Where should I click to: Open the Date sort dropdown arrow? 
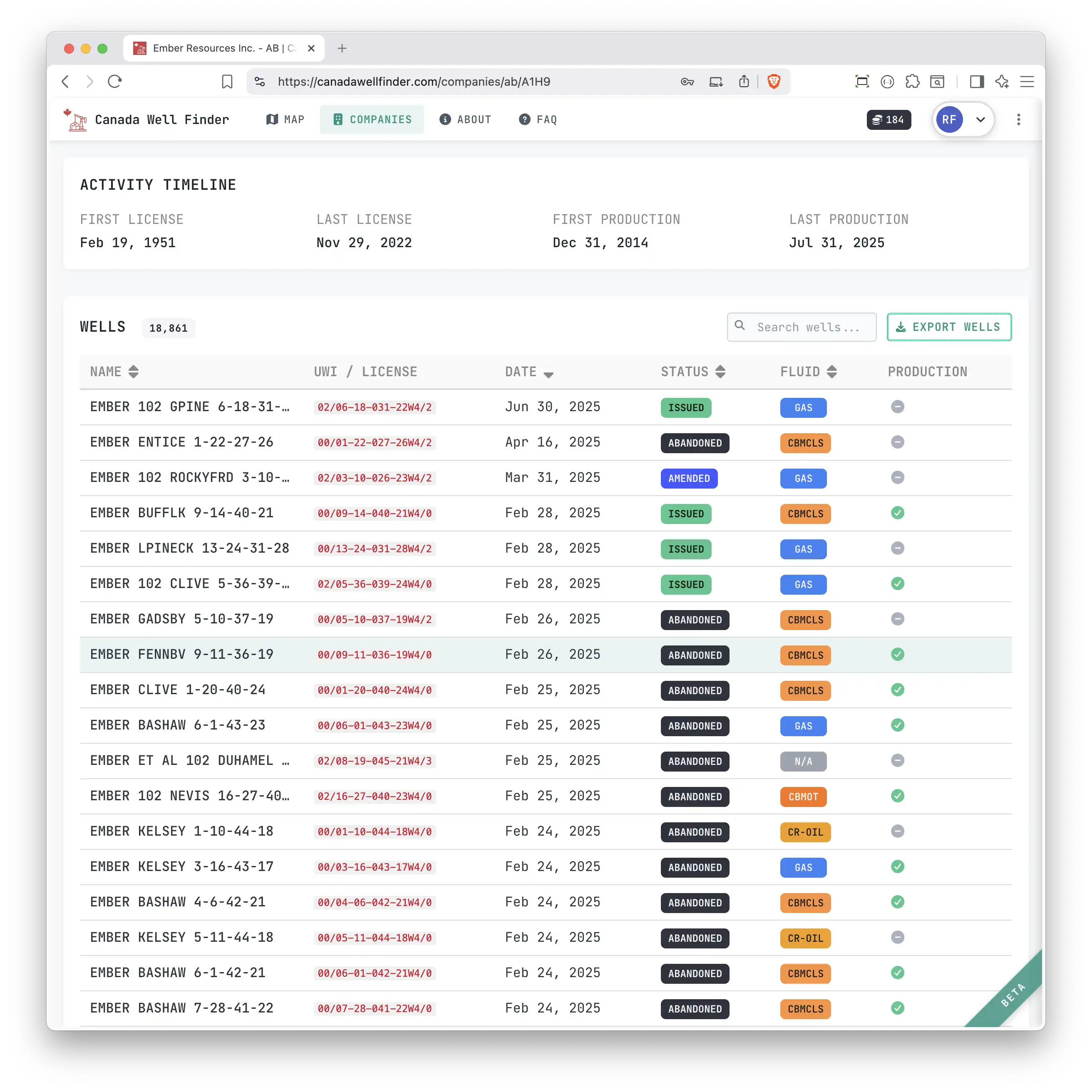549,374
